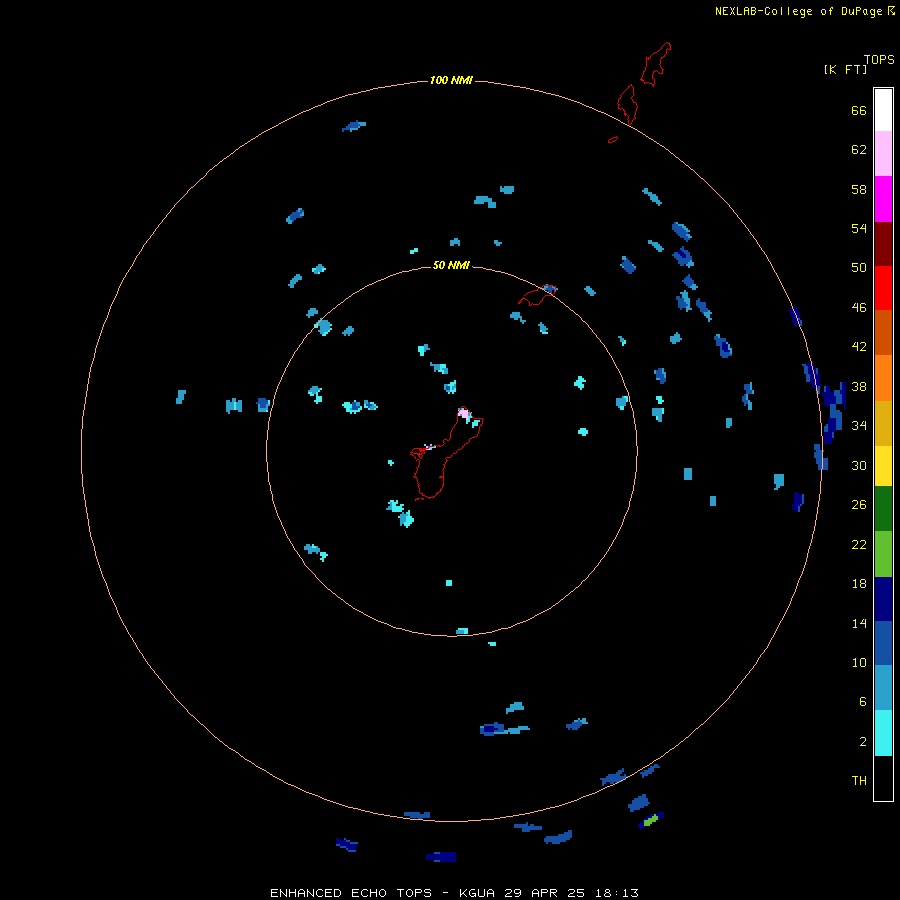
Task: Click the ENHANCED ECHO TOPS caption
Action: (x=350, y=893)
